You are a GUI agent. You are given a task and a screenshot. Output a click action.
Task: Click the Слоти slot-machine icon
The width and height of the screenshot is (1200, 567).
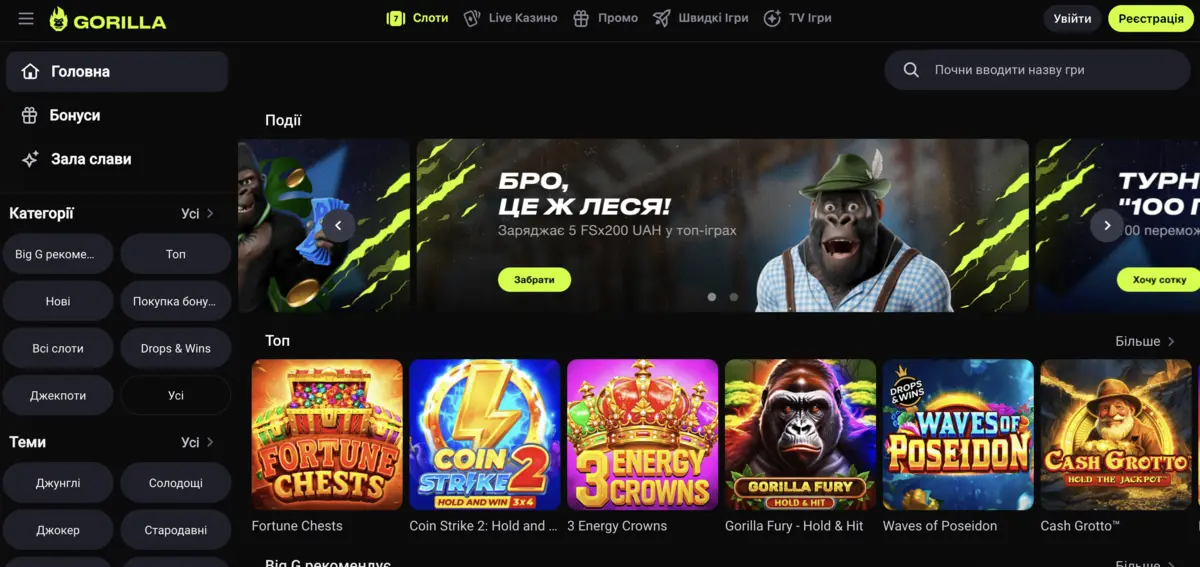click(x=396, y=18)
